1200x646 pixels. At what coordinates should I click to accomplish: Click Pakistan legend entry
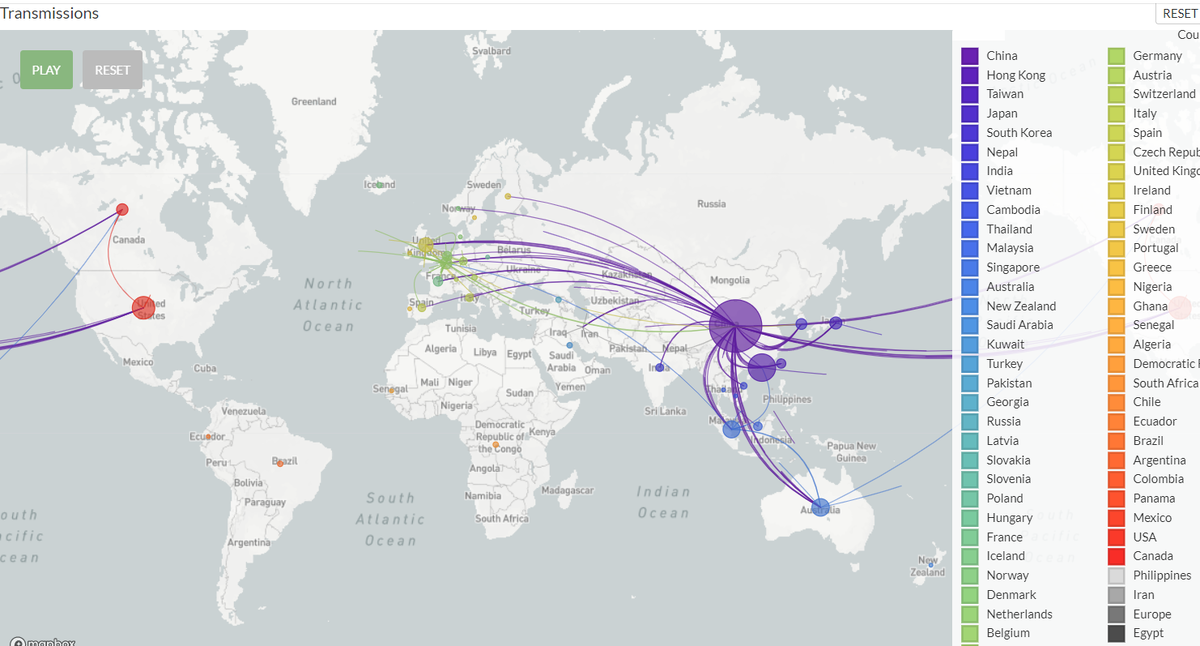1009,383
